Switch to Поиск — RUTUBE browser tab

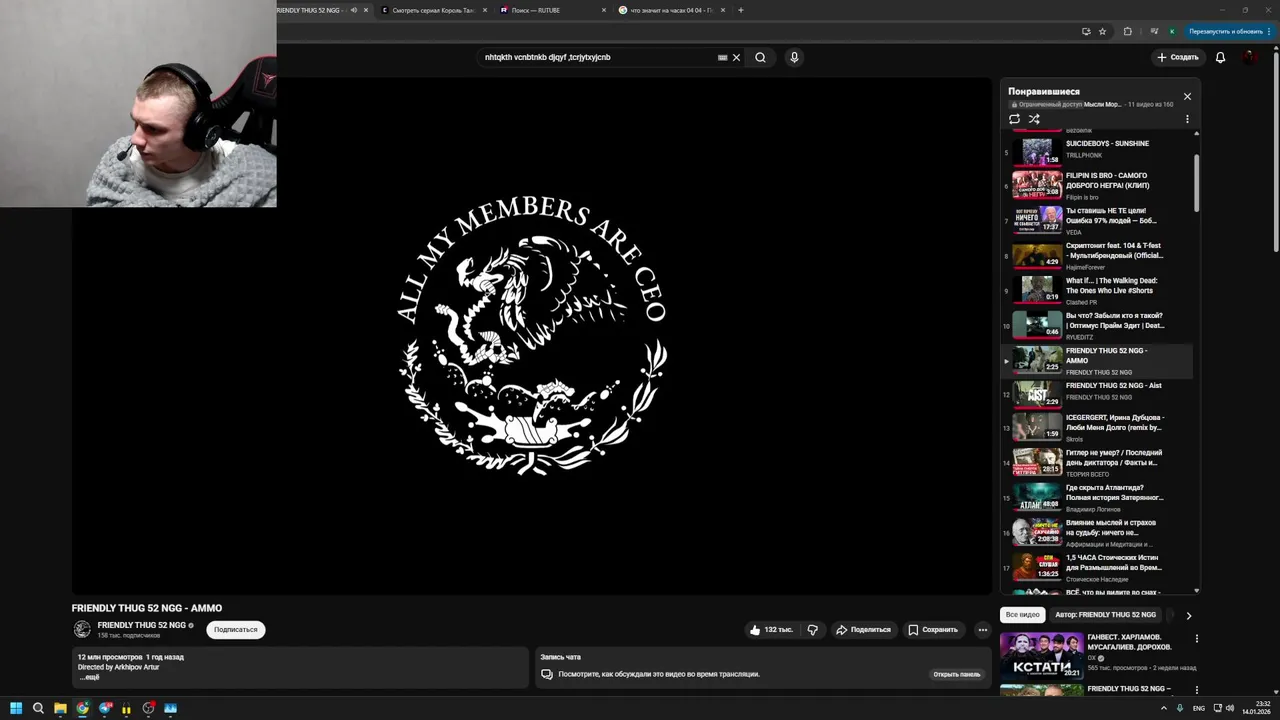(x=553, y=10)
